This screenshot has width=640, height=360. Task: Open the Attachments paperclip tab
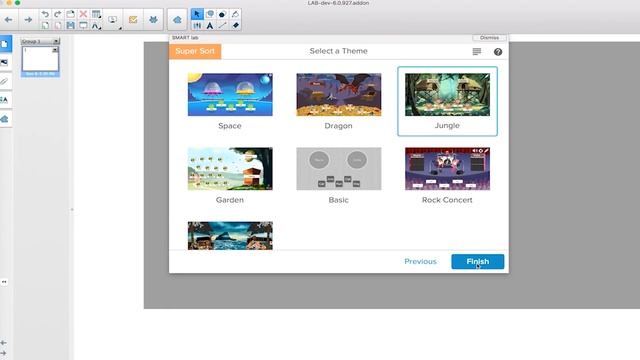5,81
